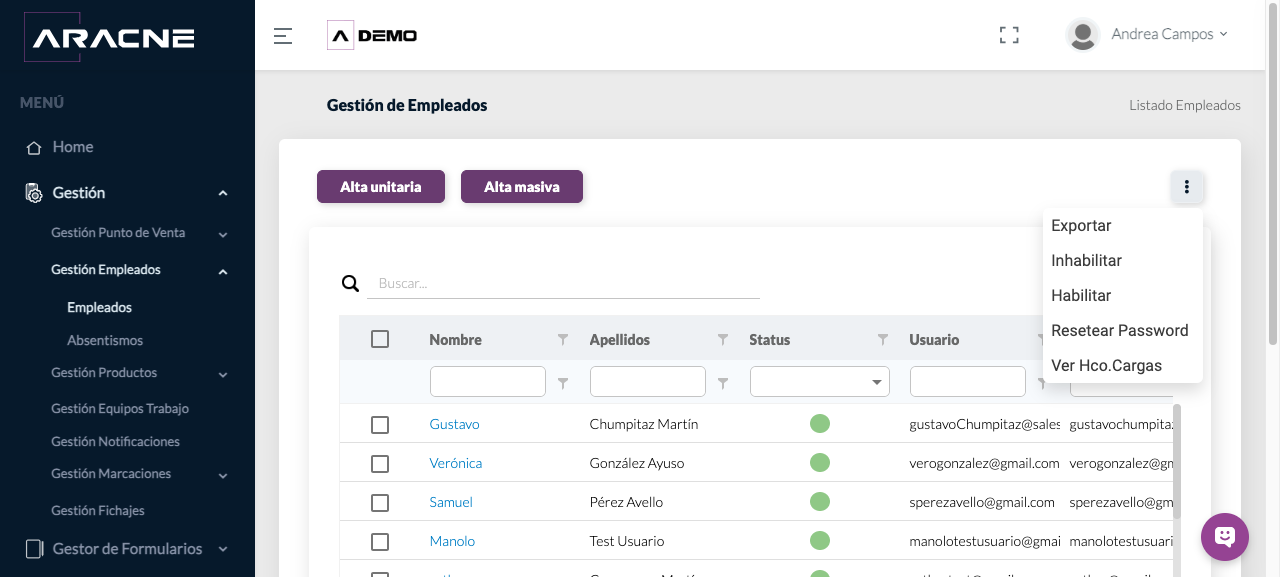Expand Gestión Marcaciones submenu
The width and height of the screenshot is (1280, 577).
point(223,475)
